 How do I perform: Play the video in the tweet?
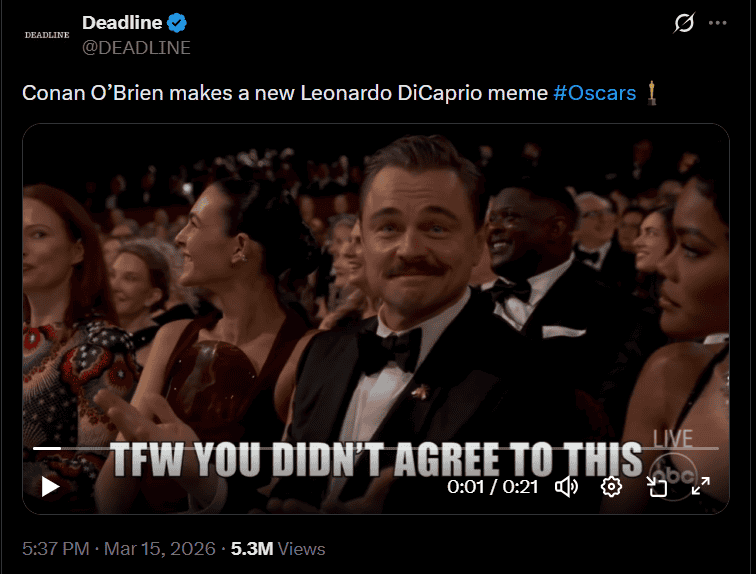coord(50,487)
